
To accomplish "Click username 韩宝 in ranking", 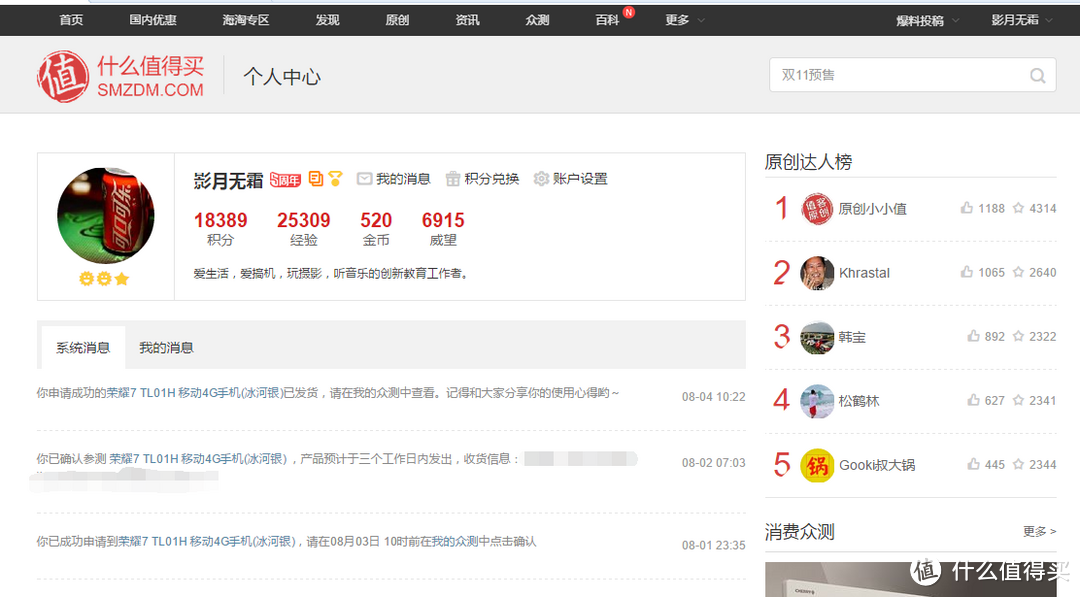I will 852,337.
